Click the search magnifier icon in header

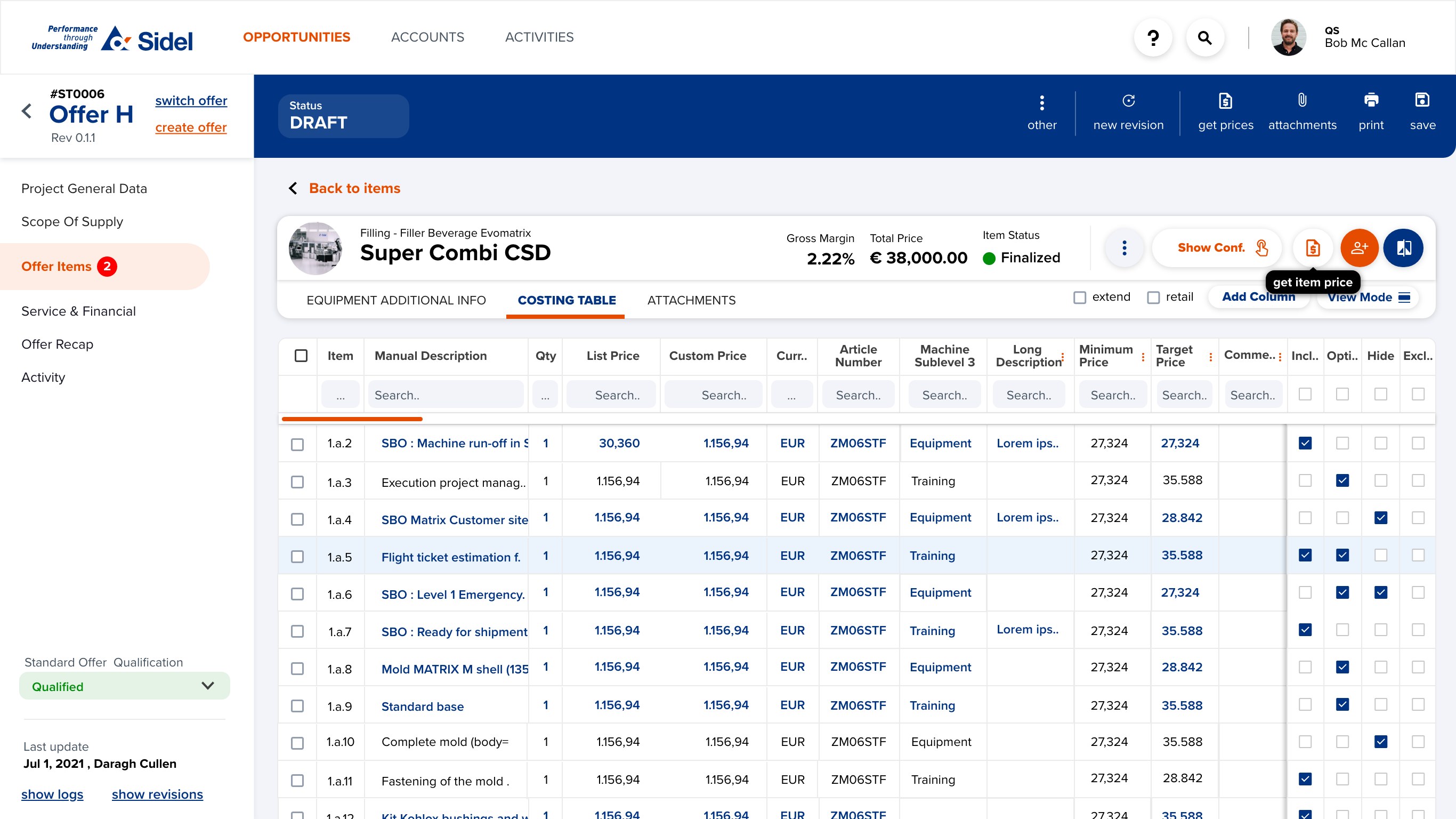pyautogui.click(x=1204, y=37)
